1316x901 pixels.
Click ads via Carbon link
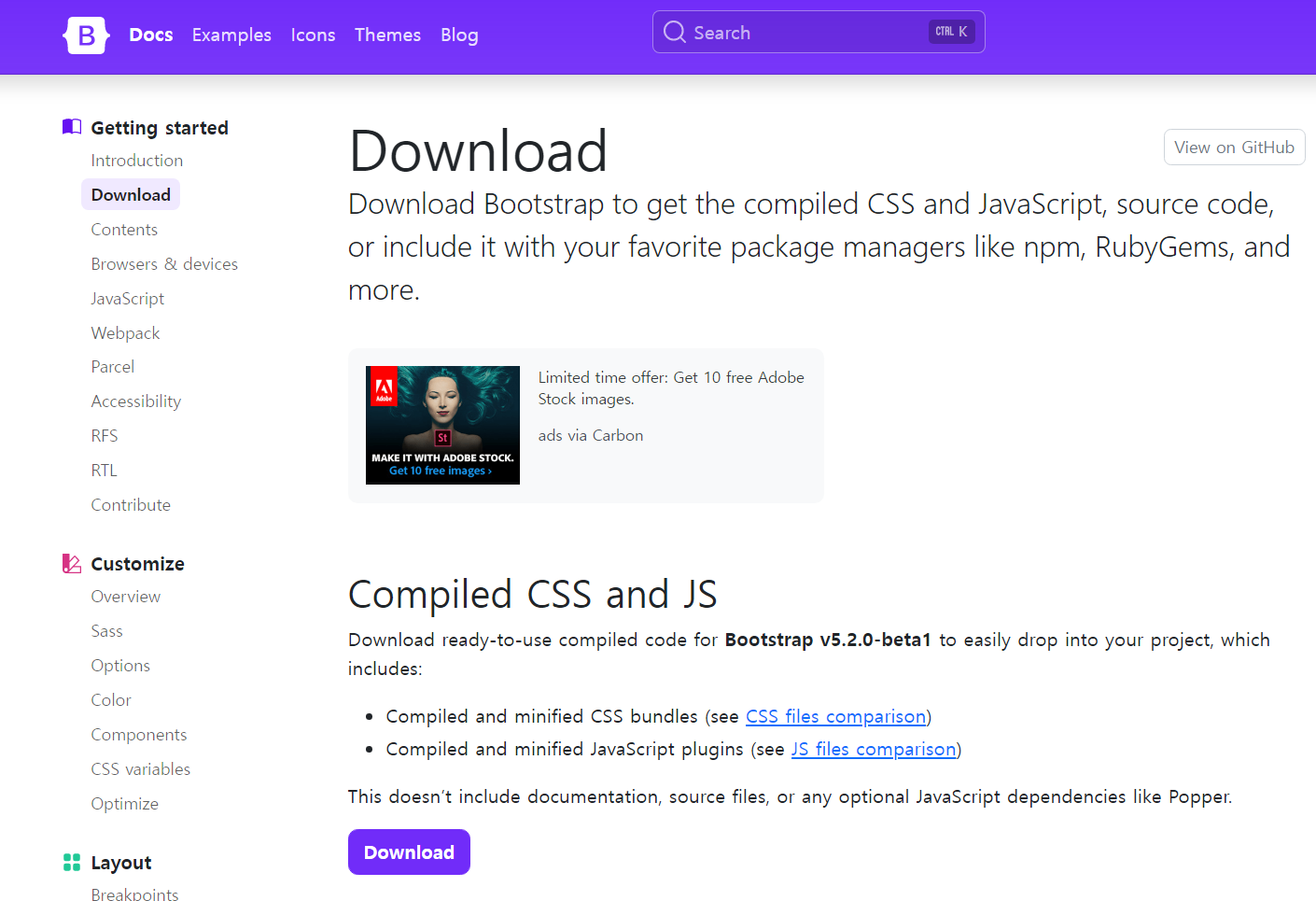pos(591,435)
